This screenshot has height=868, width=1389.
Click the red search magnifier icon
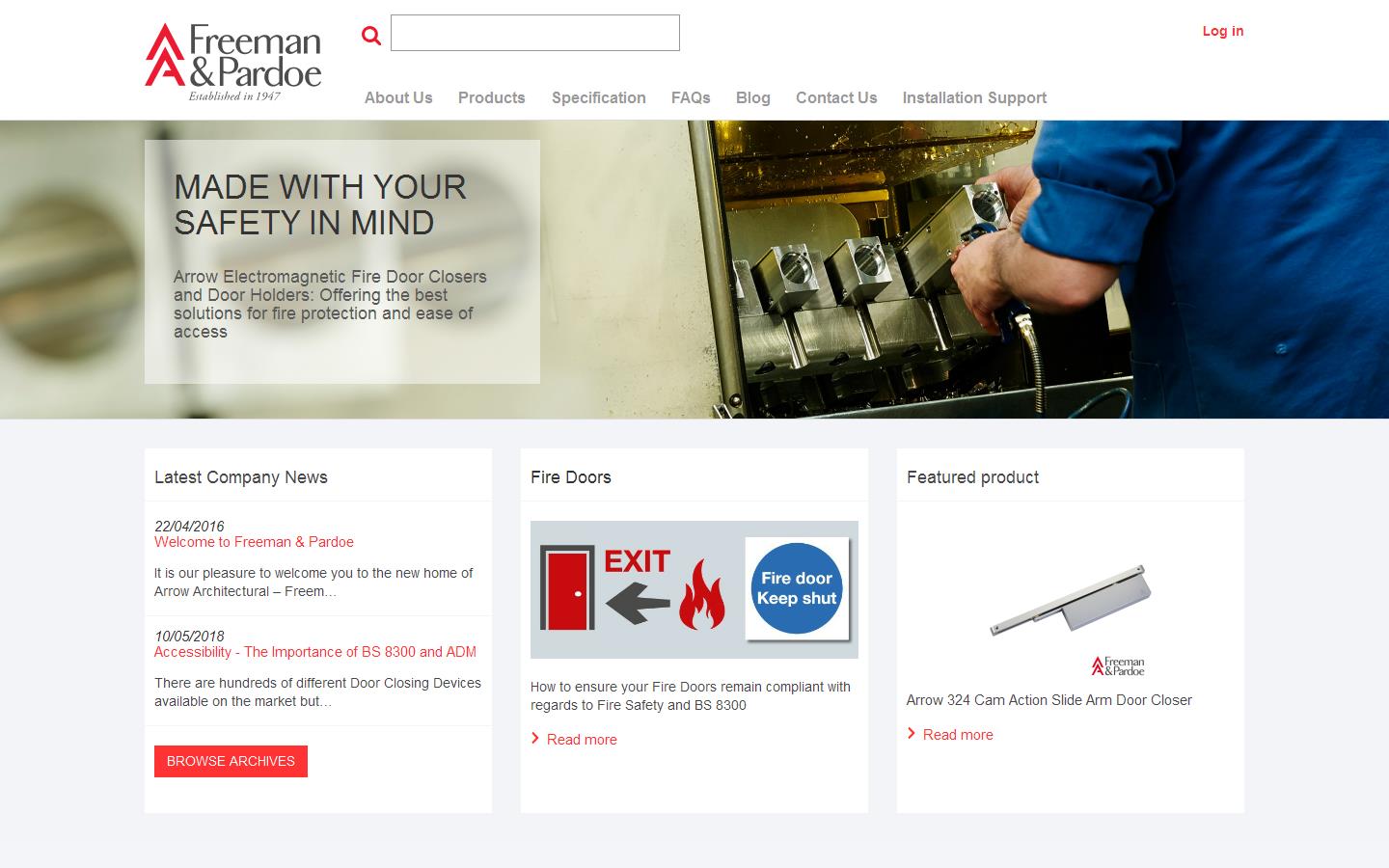371,36
